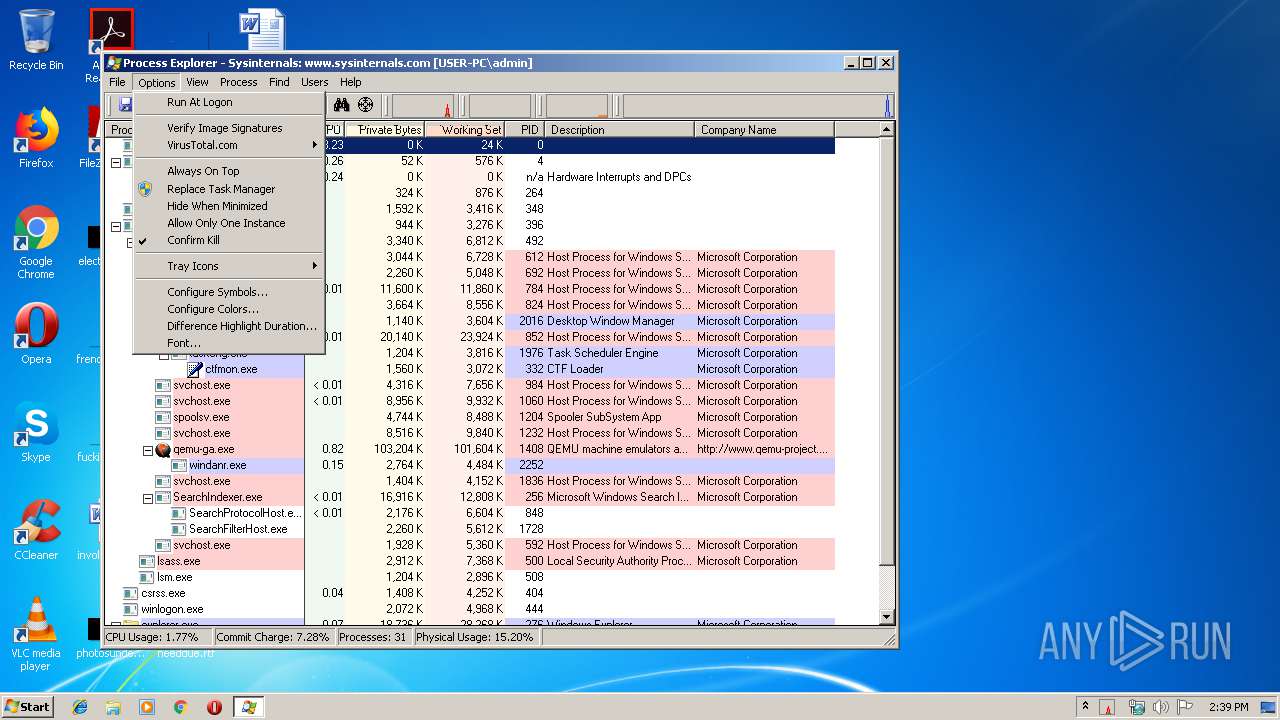Launch Google Chrome desktop shortcut
This screenshot has height=720, width=1280.
[36, 243]
